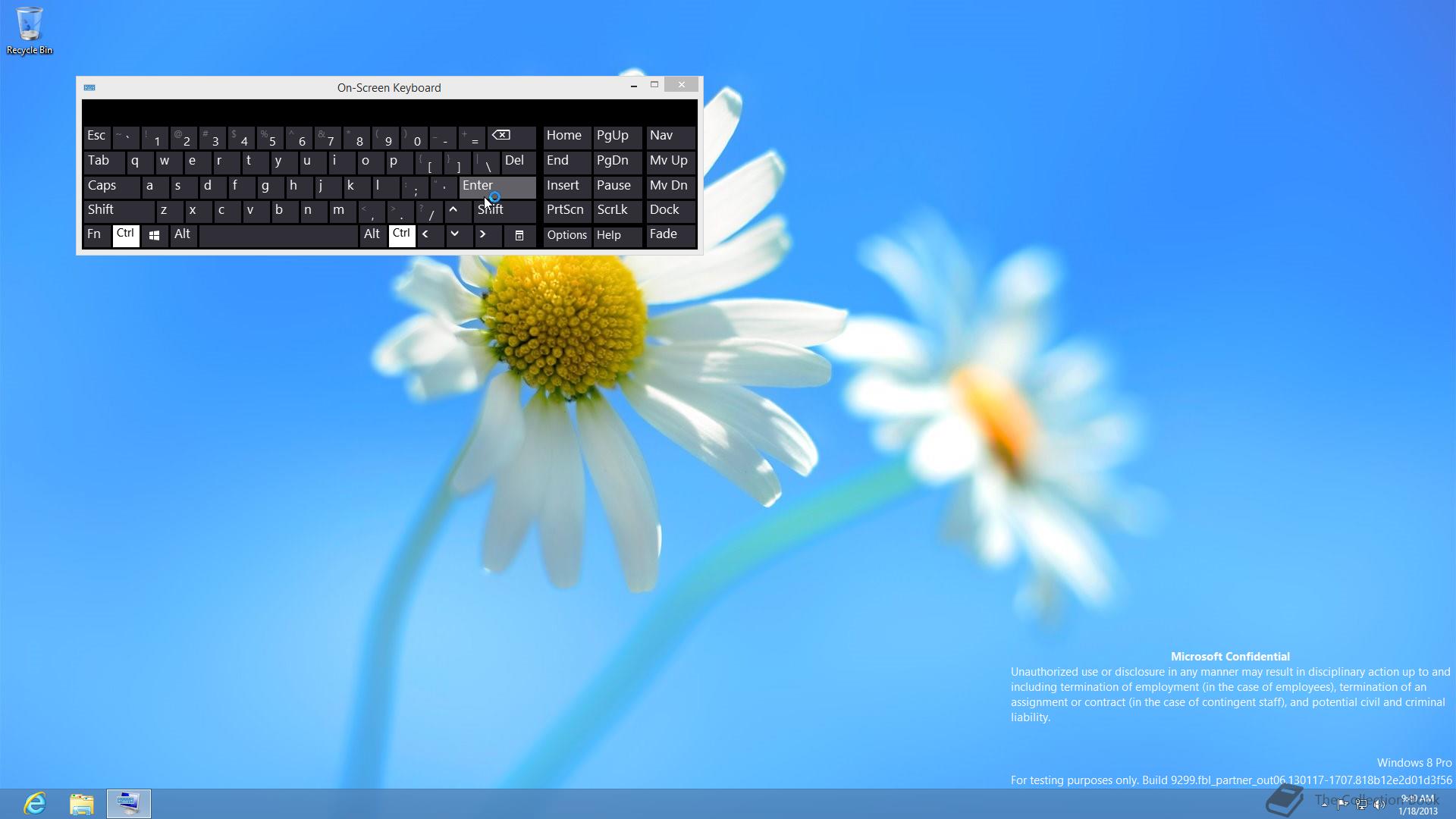Click the Del key
1456x819 pixels.
pos(519,162)
